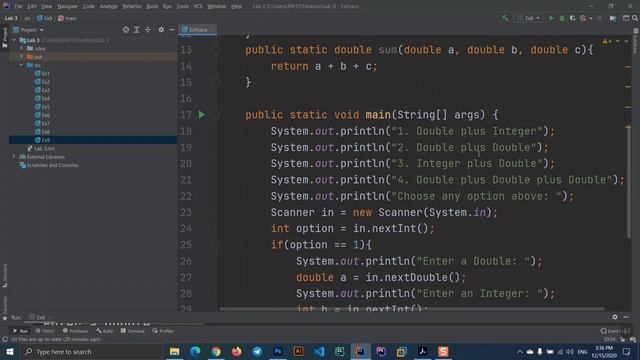Click the locate/select opened file target icon
Viewport: 640px width, 360px height.
[x=126, y=30]
